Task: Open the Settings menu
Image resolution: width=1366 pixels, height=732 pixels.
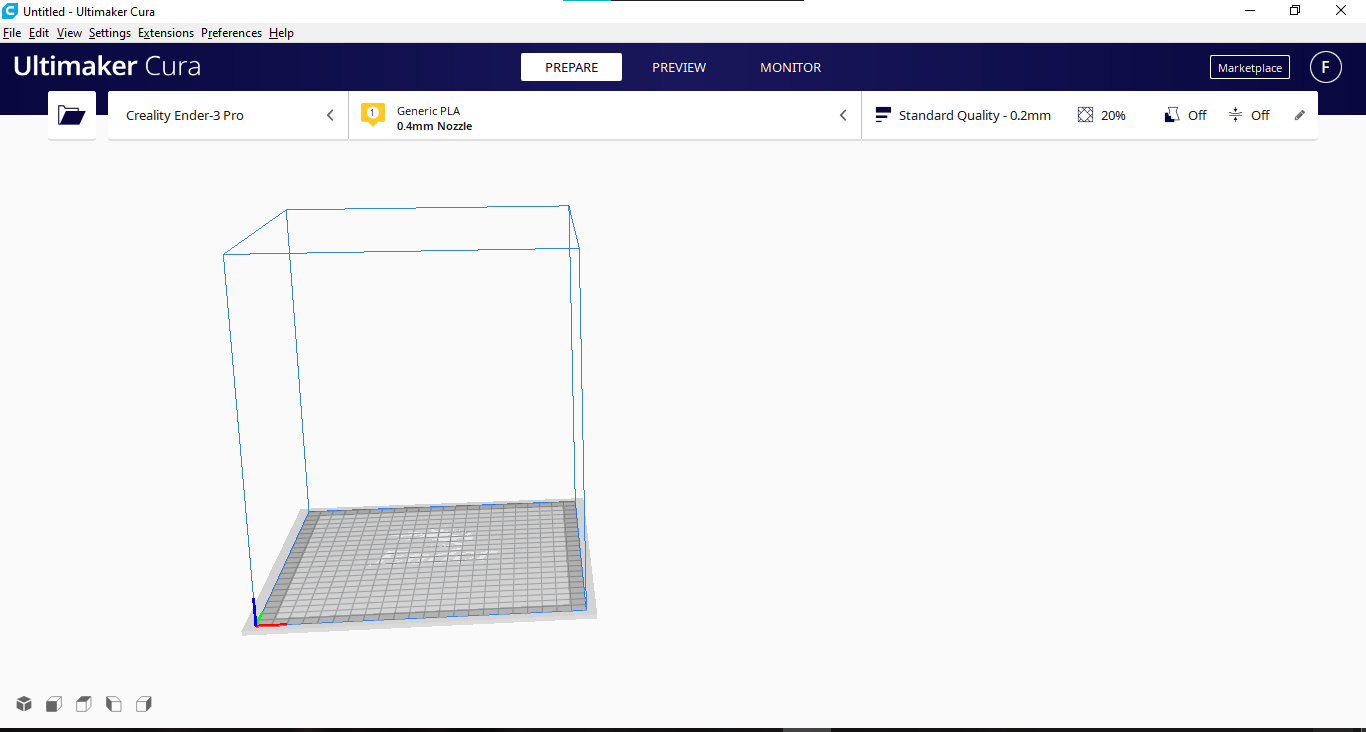Action: [x=110, y=33]
